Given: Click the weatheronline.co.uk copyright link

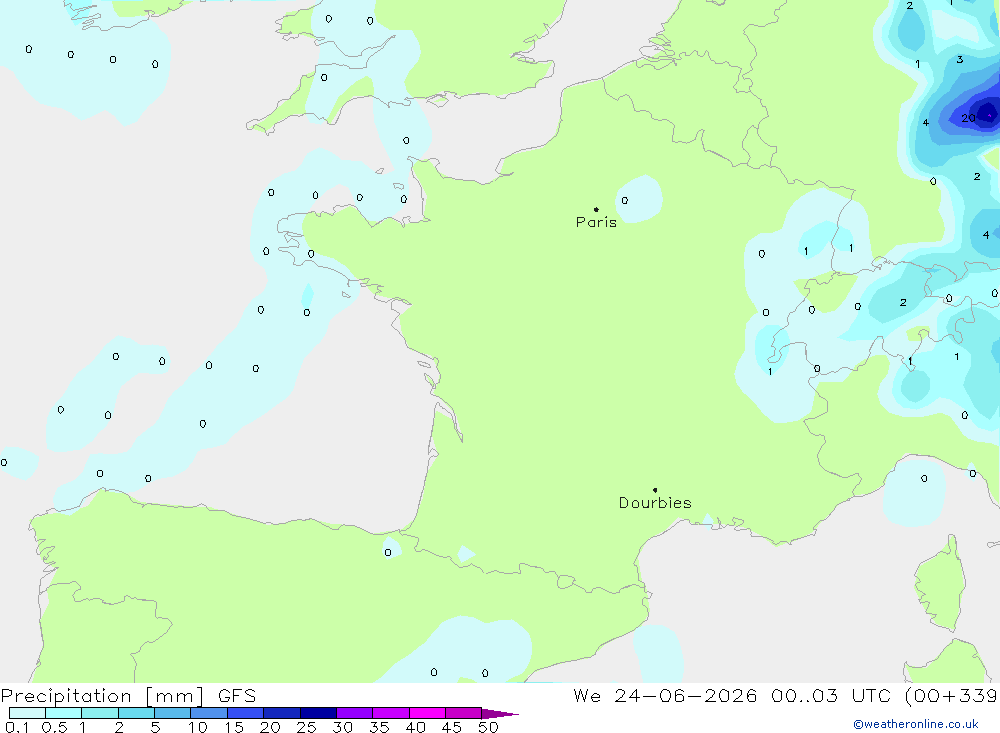Looking at the screenshot, I should pos(916,724).
